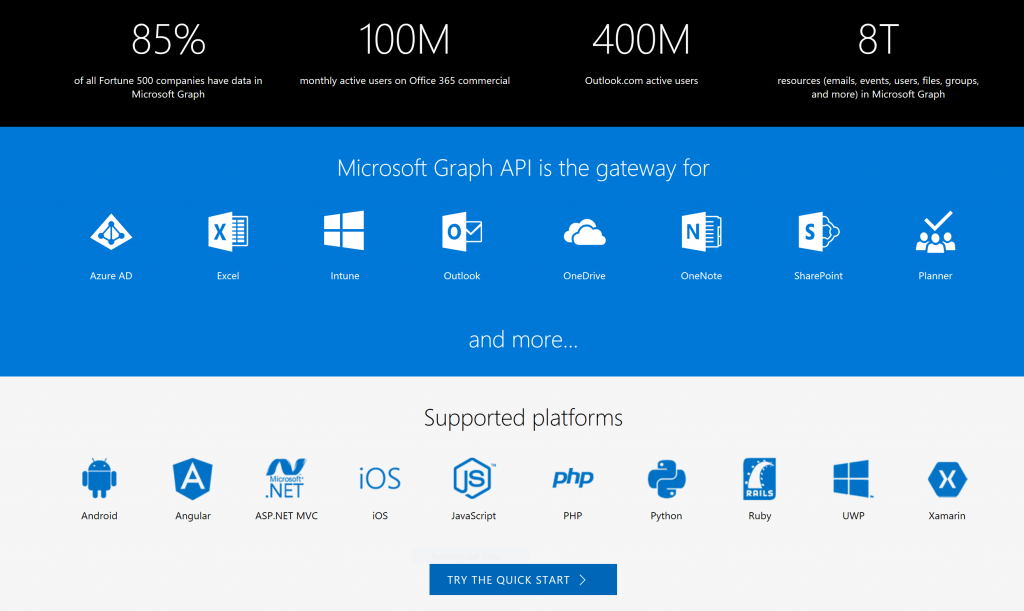The height and width of the screenshot is (611, 1024).
Task: Select the Android platform icon
Action: point(99,480)
